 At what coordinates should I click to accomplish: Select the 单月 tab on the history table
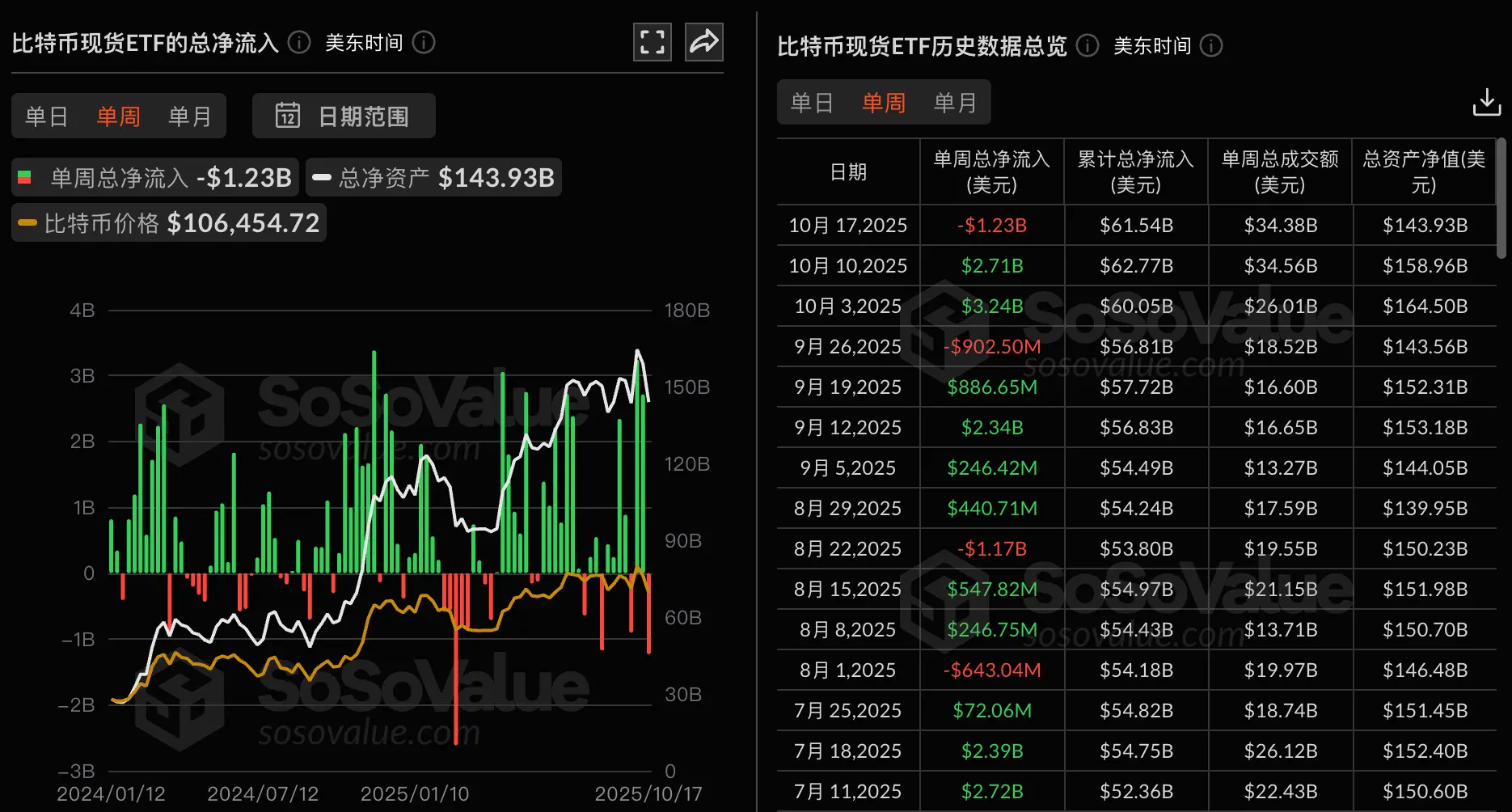point(956,103)
